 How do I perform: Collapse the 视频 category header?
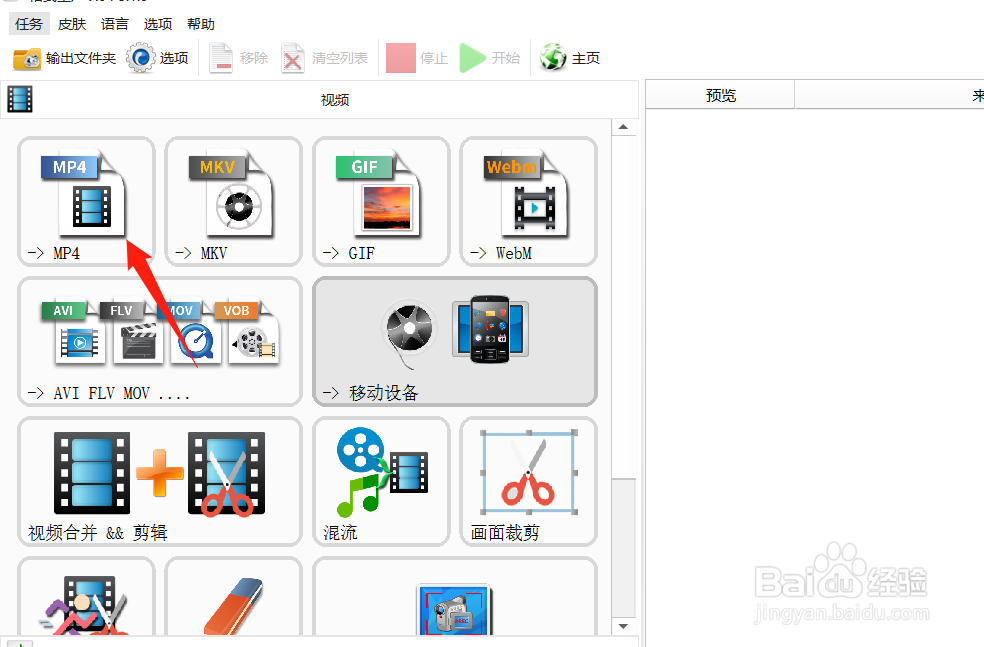click(319, 100)
